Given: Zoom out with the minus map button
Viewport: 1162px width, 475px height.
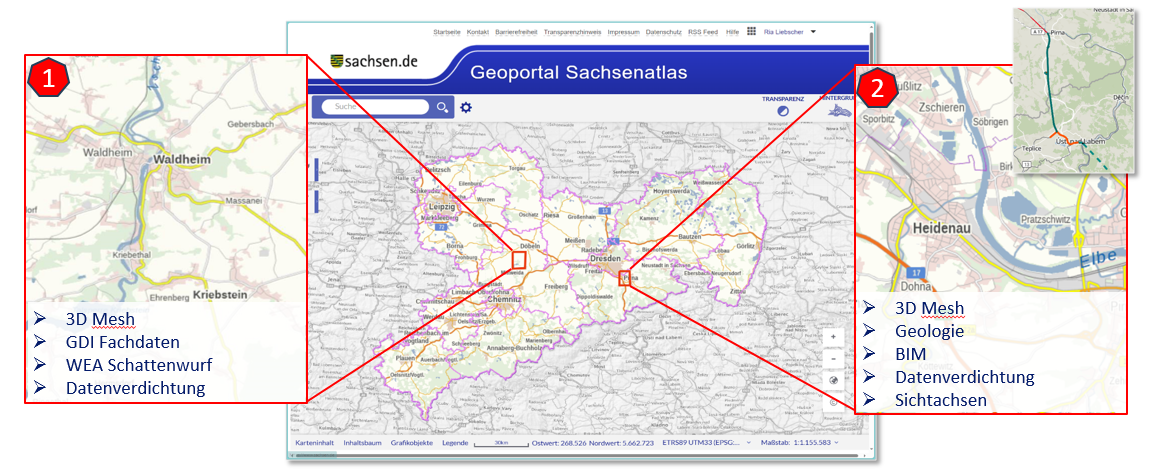Looking at the screenshot, I should coord(833,358).
